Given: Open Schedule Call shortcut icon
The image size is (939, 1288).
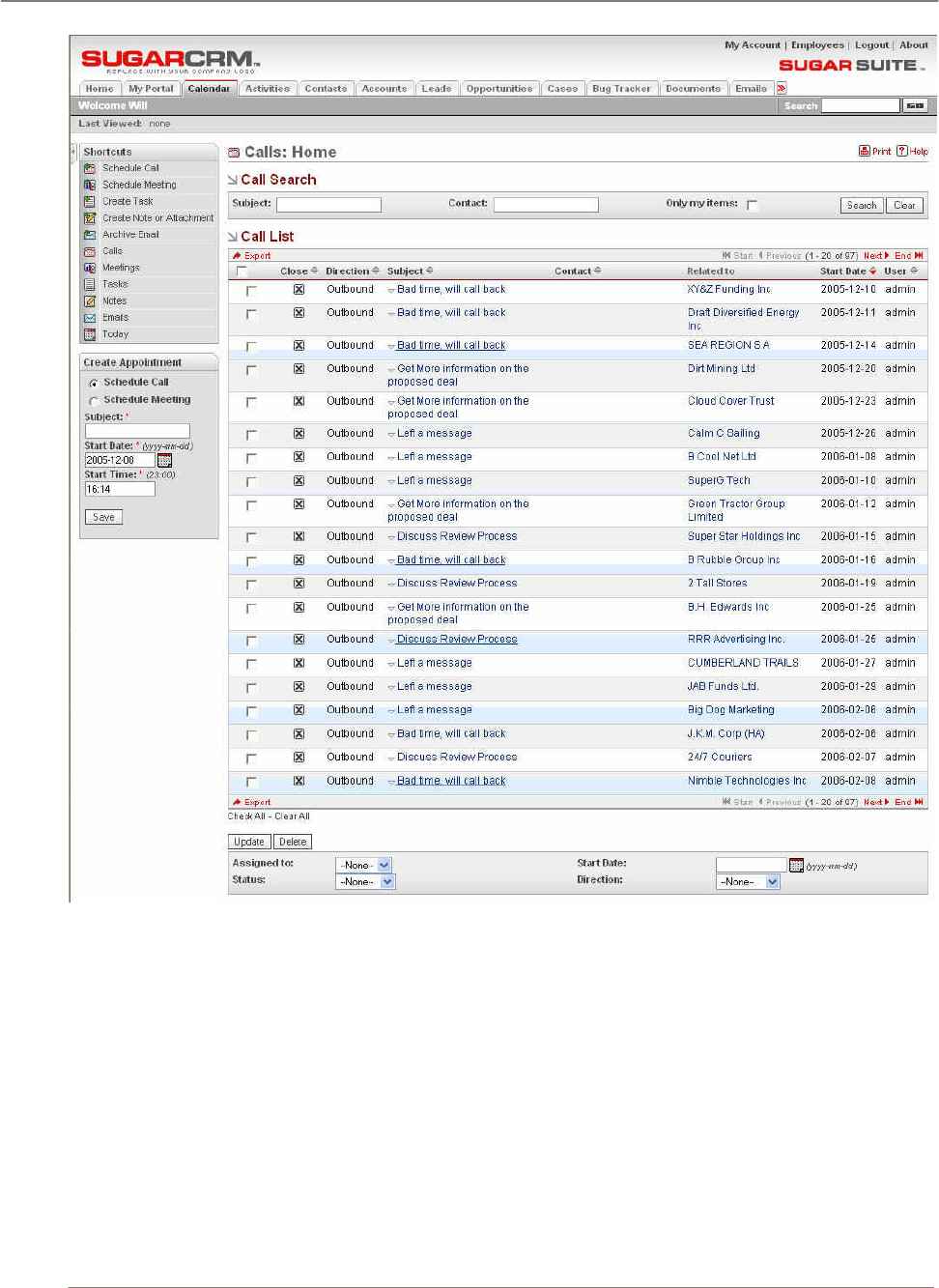Looking at the screenshot, I should point(90,168).
